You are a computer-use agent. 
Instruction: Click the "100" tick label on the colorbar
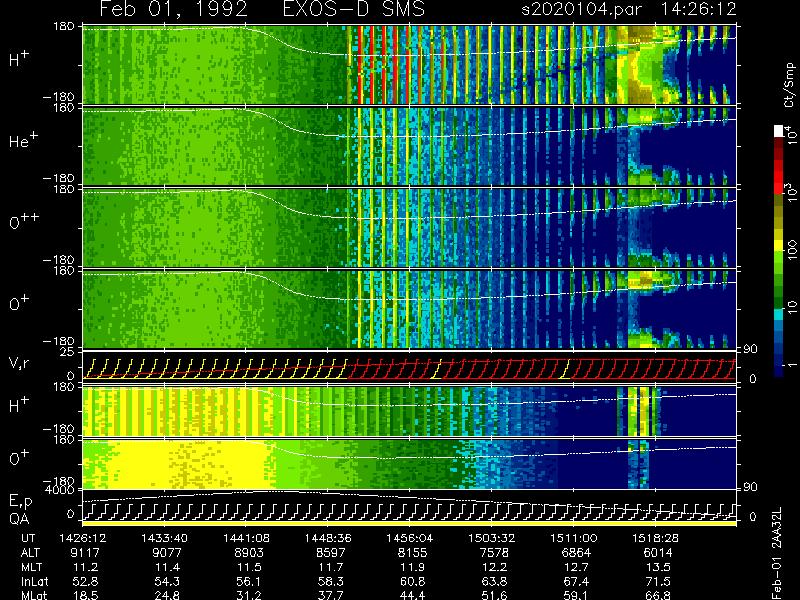point(791,251)
